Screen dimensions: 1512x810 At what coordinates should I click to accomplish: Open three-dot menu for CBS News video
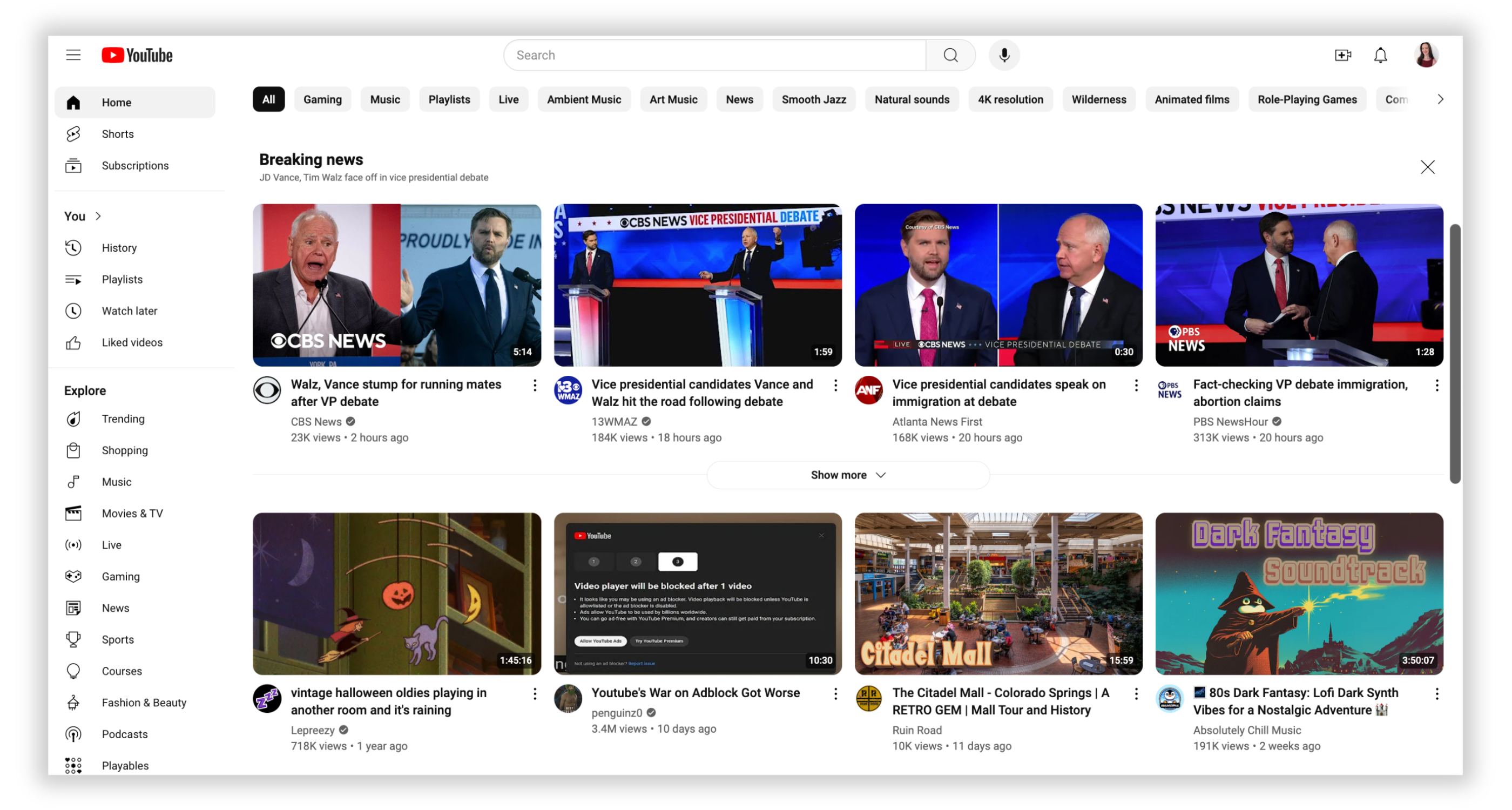point(534,385)
